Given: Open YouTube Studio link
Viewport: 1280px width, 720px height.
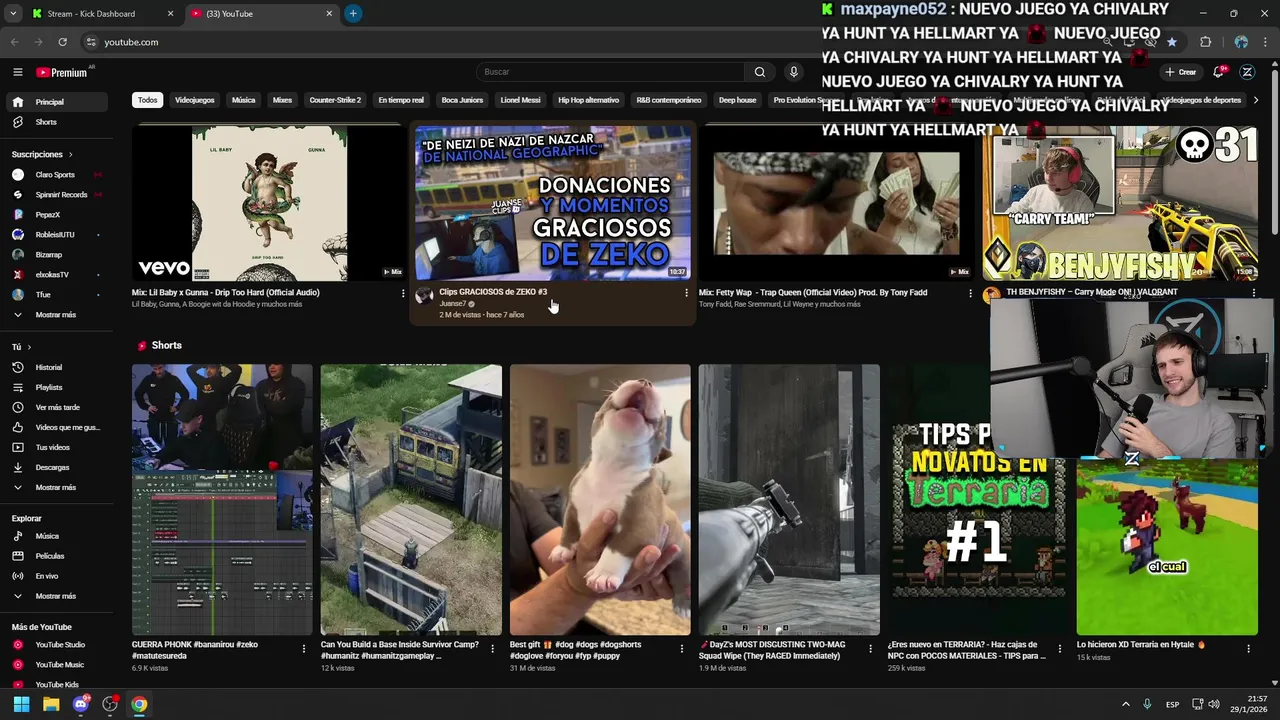Looking at the screenshot, I should click(58, 645).
